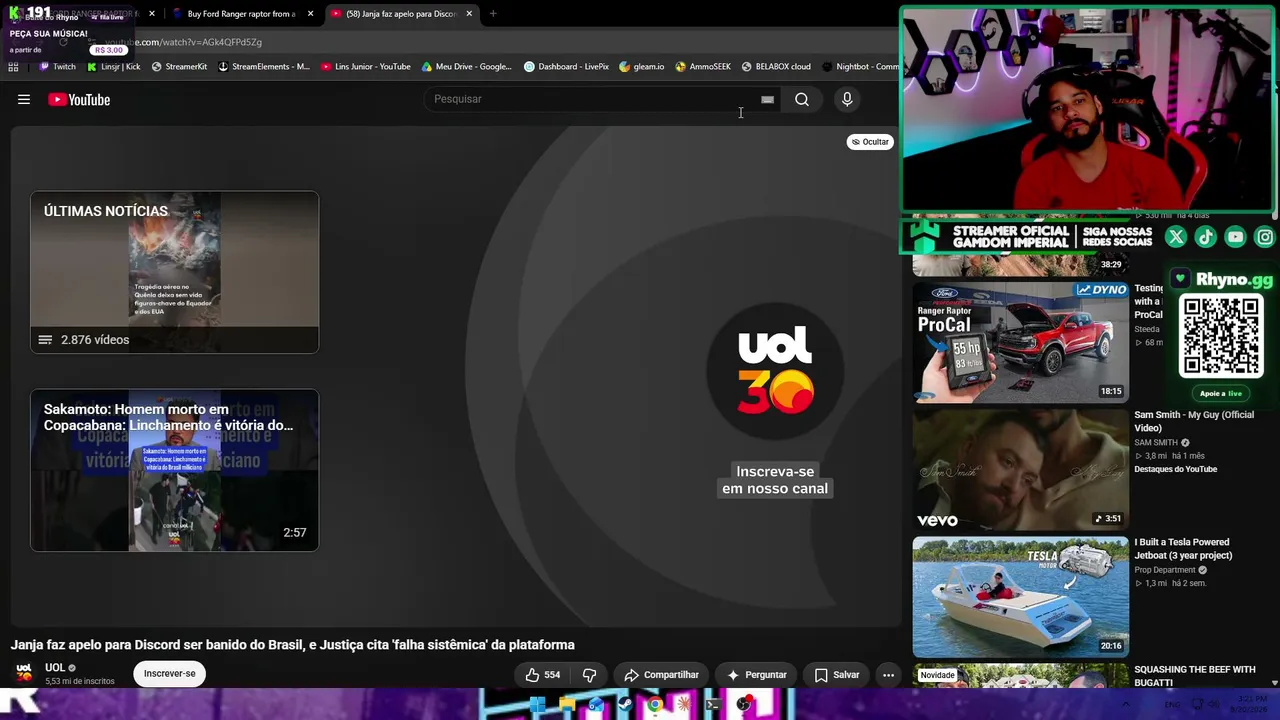Screen dimensions: 1280x720
Task: Open more actions three-dot menu
Action: click(x=888, y=675)
